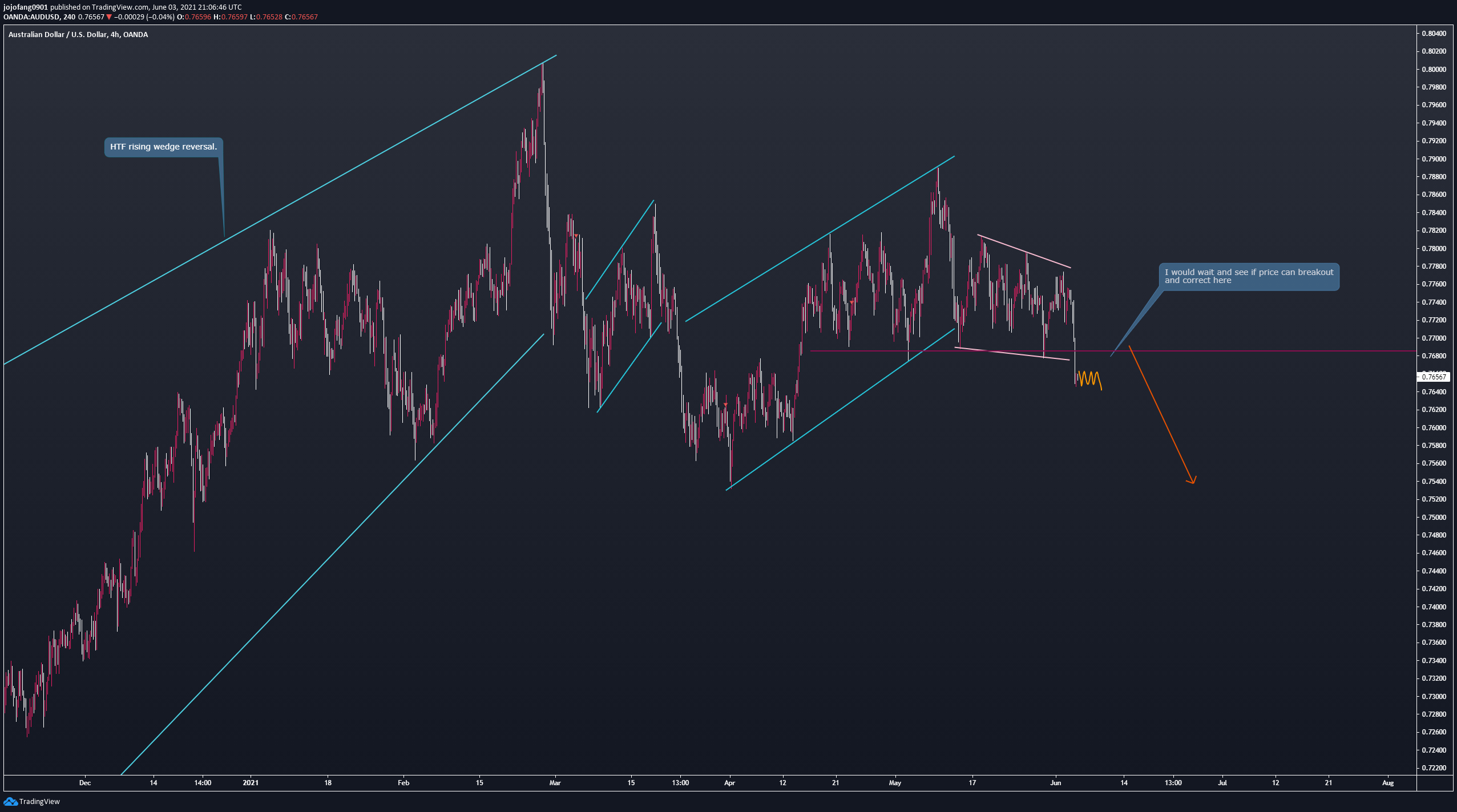Select the 'I would wait and see' callout

click(x=1249, y=276)
